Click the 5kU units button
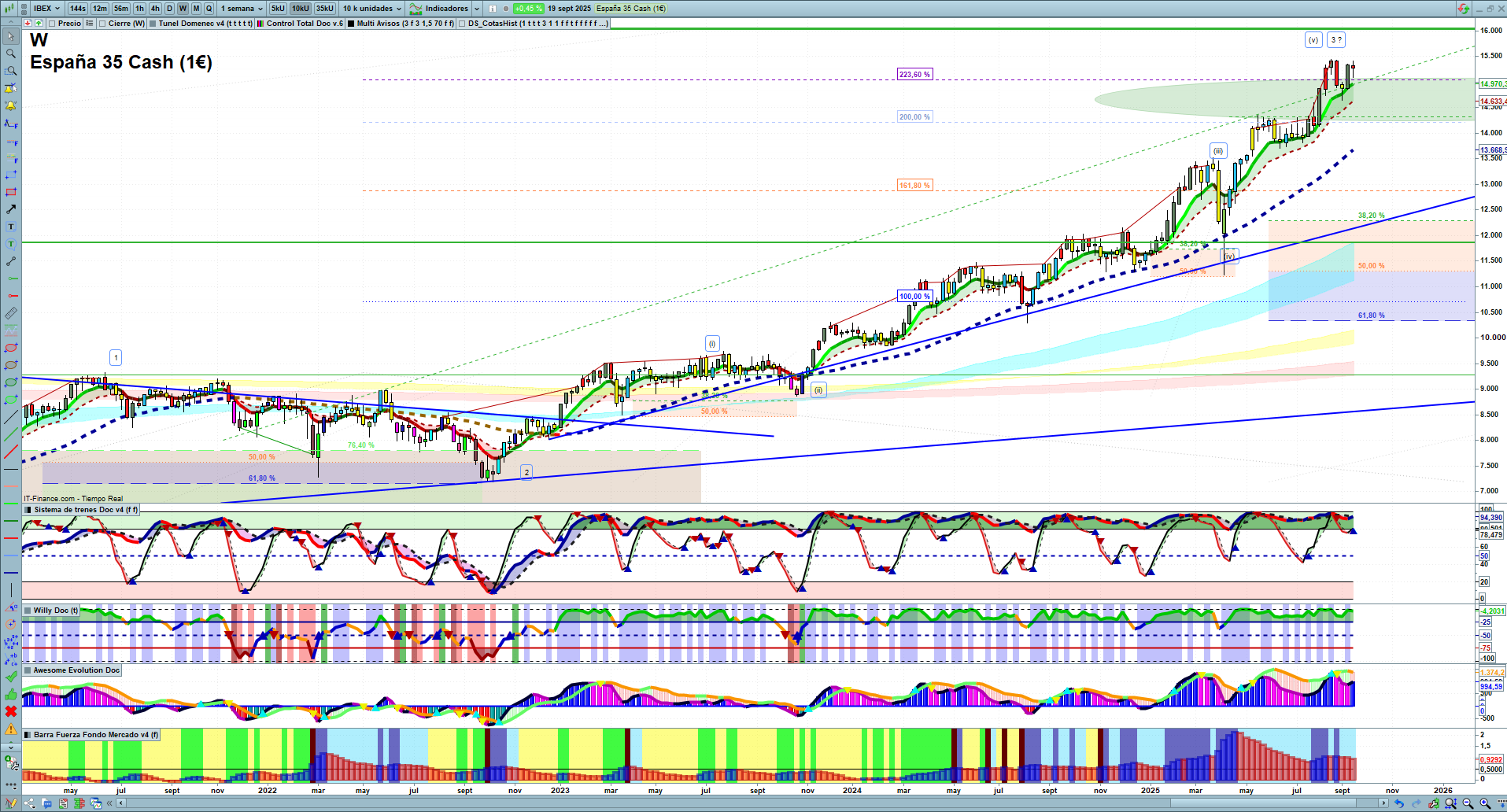 tap(278, 9)
